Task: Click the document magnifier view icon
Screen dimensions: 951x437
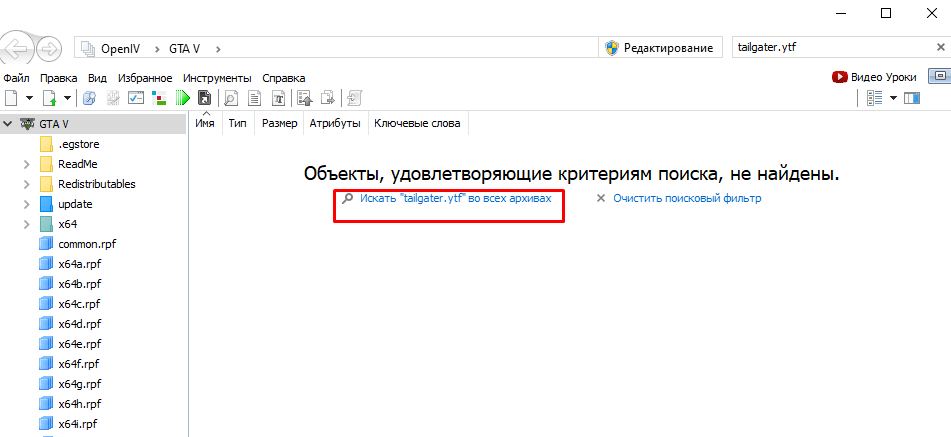Action: click(x=232, y=97)
